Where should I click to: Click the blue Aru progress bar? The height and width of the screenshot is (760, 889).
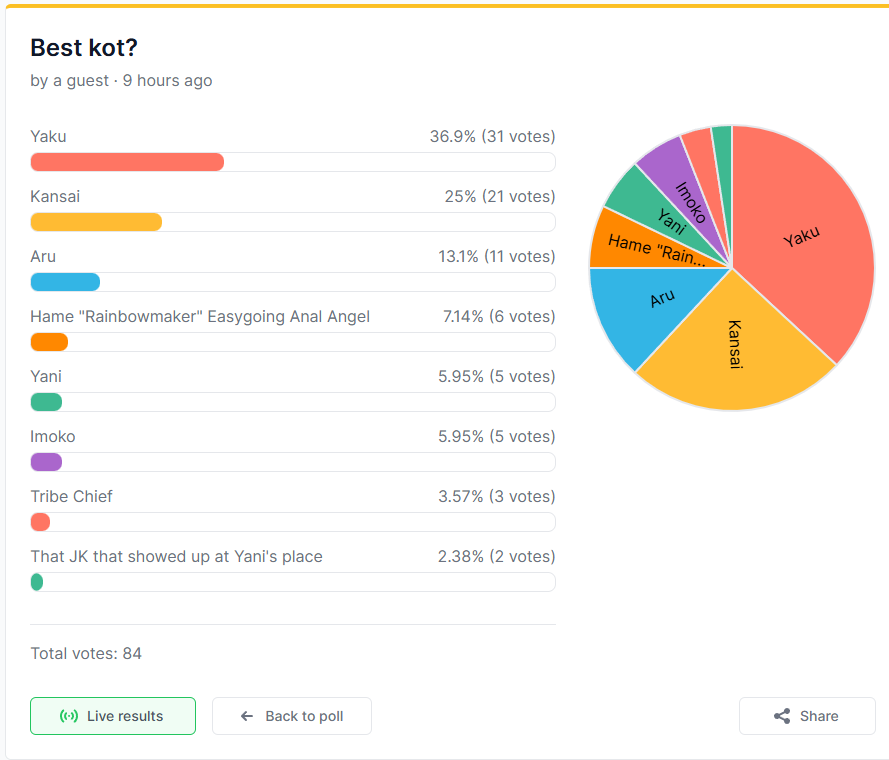pyautogui.click(x=65, y=282)
